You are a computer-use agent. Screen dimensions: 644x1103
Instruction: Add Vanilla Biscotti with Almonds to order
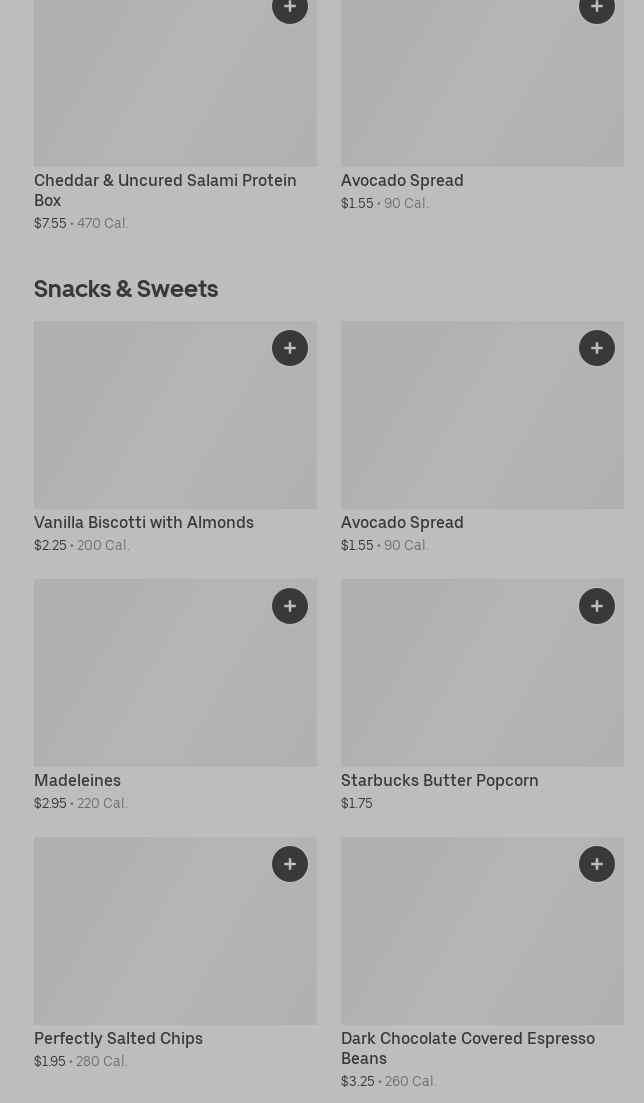tap(290, 348)
